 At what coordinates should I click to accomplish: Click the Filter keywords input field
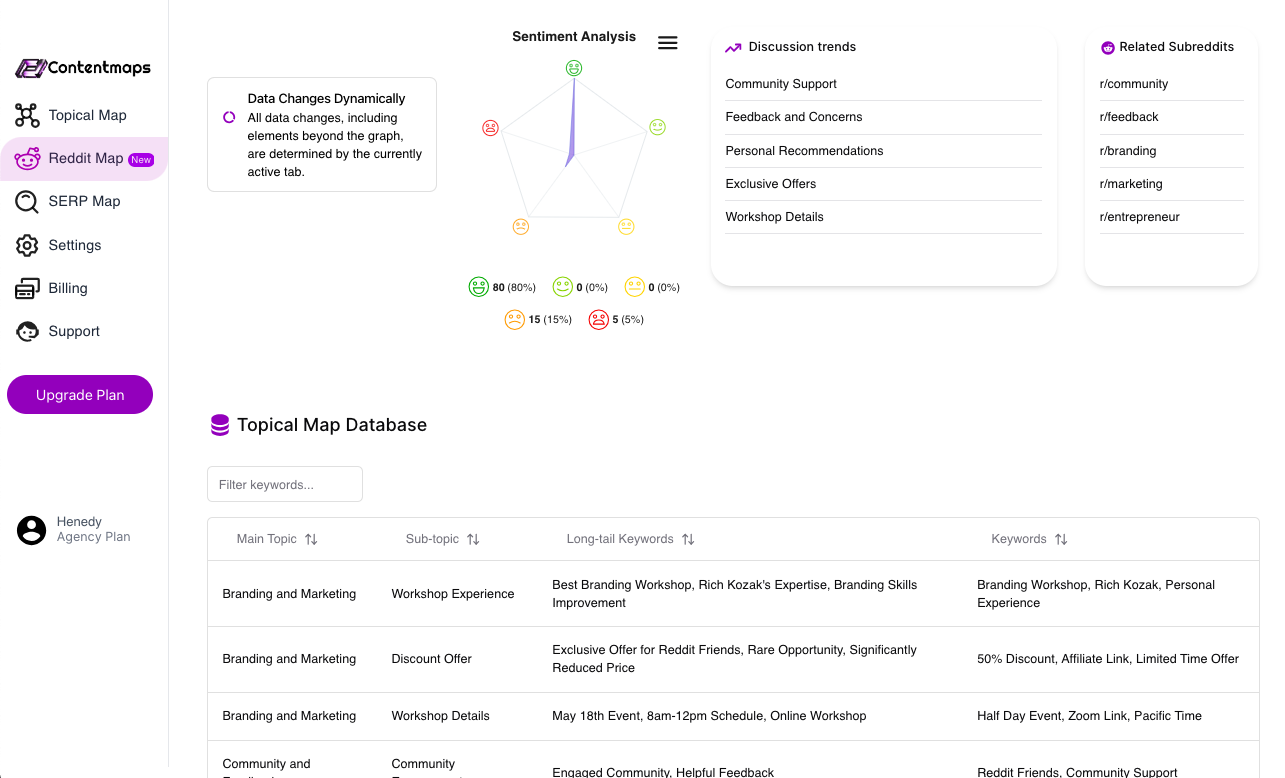[284, 484]
